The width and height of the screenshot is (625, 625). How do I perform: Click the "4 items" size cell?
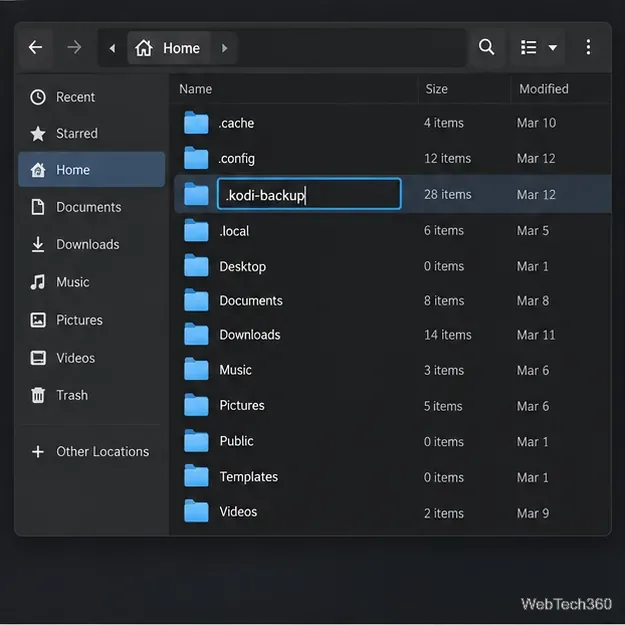tap(444, 123)
